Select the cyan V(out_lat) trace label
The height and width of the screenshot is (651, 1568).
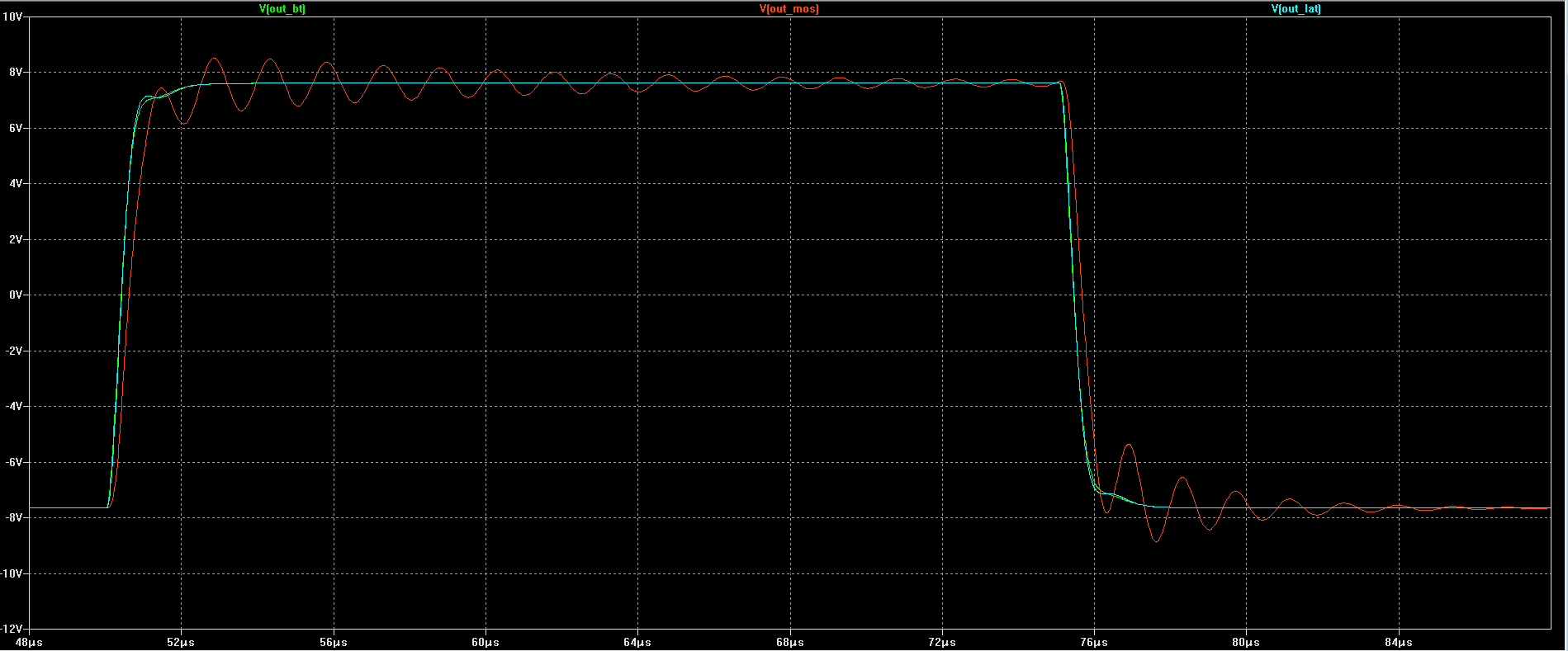point(1296,9)
